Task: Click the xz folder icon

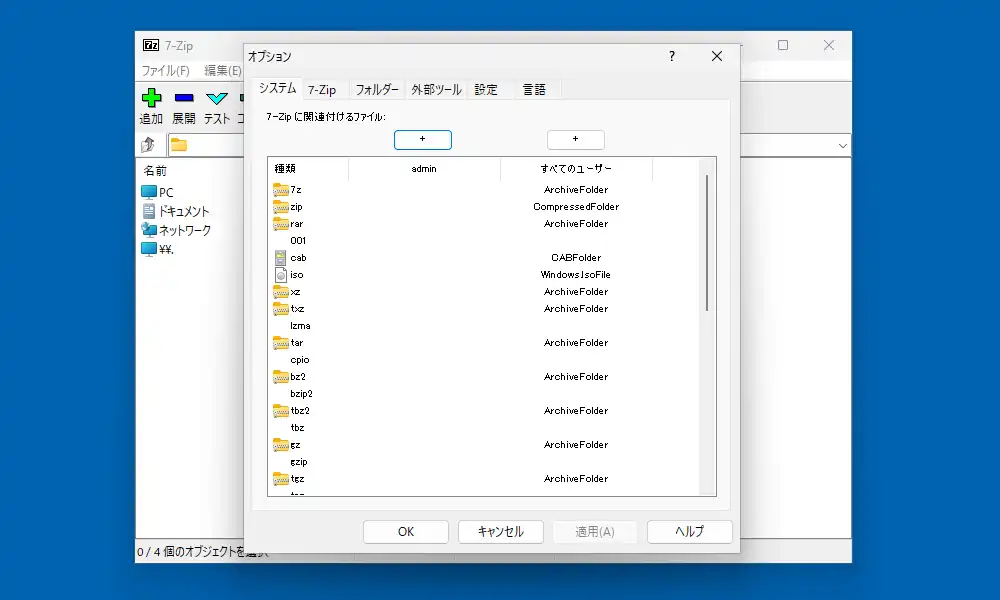Action: [281, 292]
